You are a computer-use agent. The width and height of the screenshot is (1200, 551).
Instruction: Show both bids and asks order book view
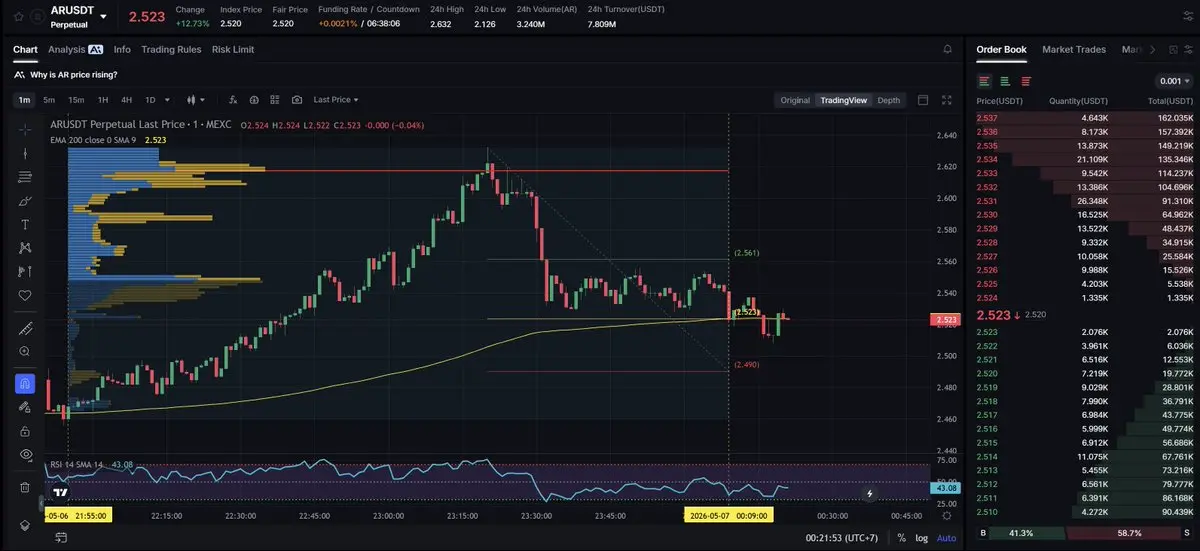coord(985,81)
